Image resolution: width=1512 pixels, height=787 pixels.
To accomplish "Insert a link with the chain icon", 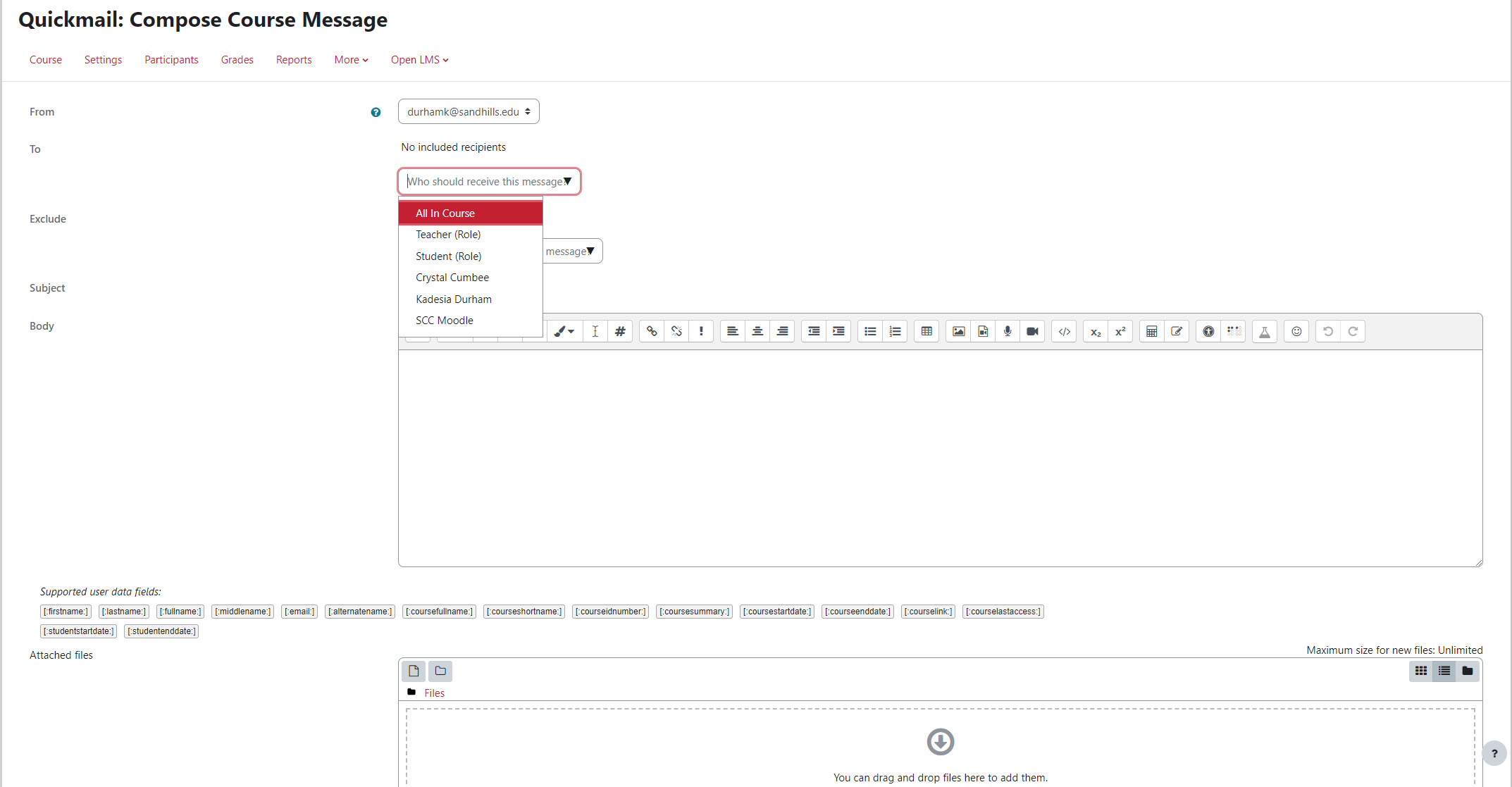I will click(652, 331).
